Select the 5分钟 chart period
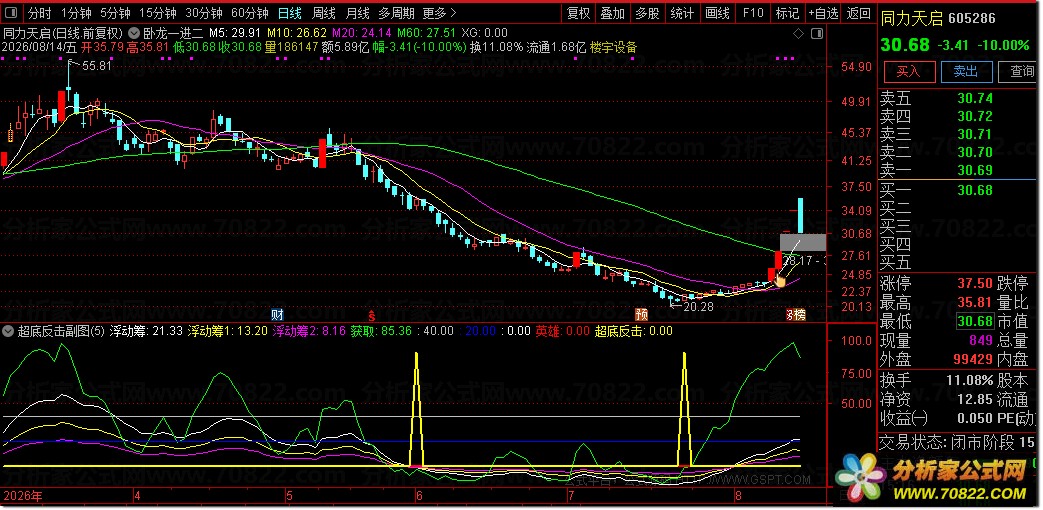This screenshot has height=510, width=1043. (115, 13)
